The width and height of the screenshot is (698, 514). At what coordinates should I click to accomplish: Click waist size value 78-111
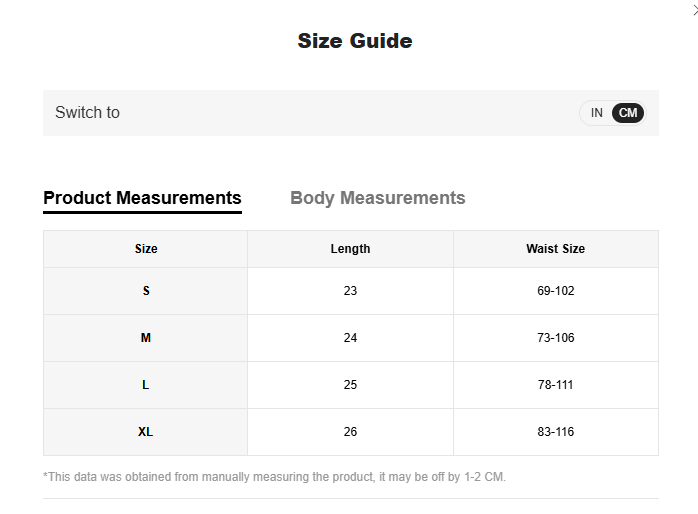tap(555, 385)
